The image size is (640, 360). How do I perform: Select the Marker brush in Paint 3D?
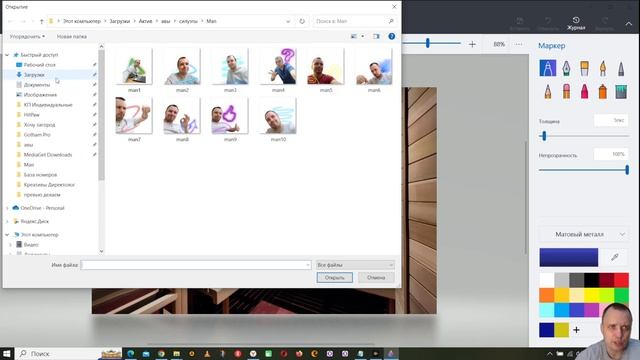[547, 68]
